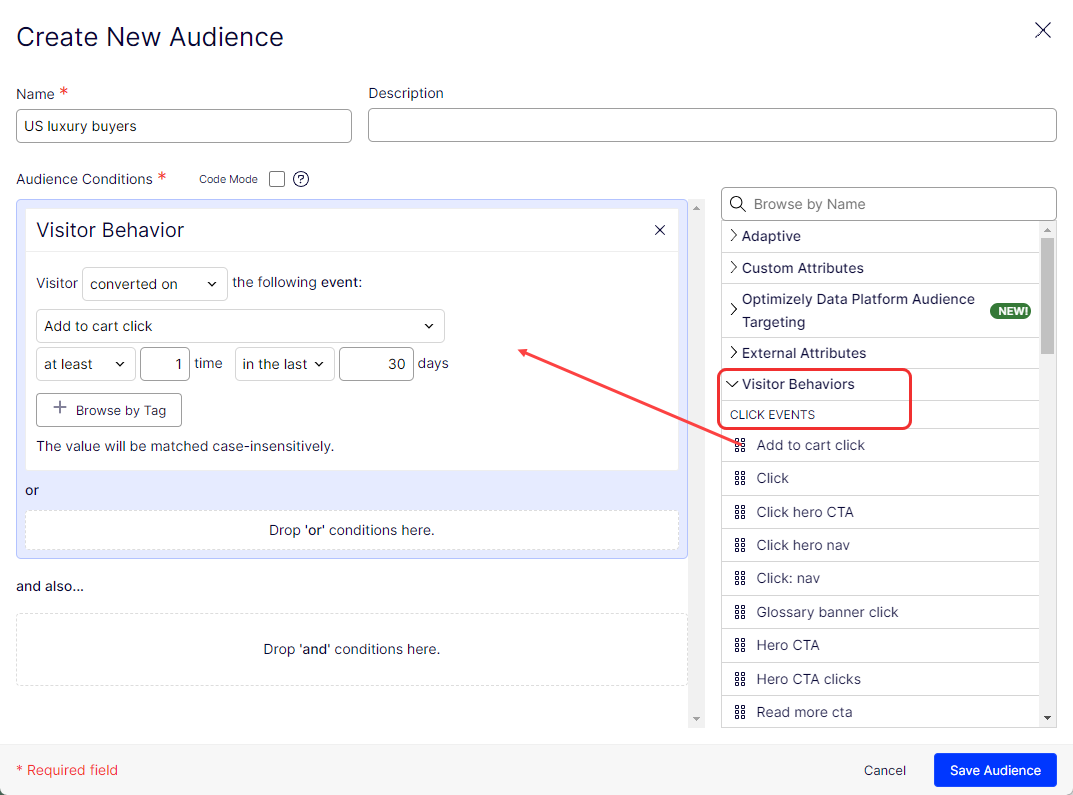Collapse the Visitor Behaviors section

click(x=734, y=384)
